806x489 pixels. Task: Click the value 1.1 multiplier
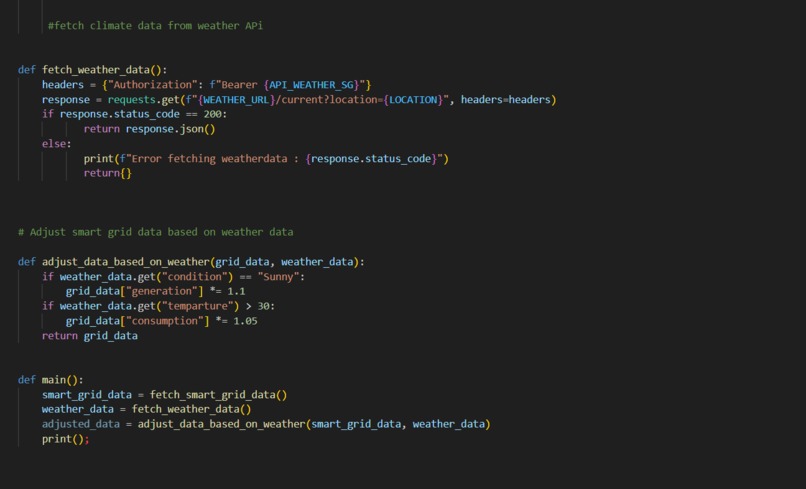pos(236,292)
